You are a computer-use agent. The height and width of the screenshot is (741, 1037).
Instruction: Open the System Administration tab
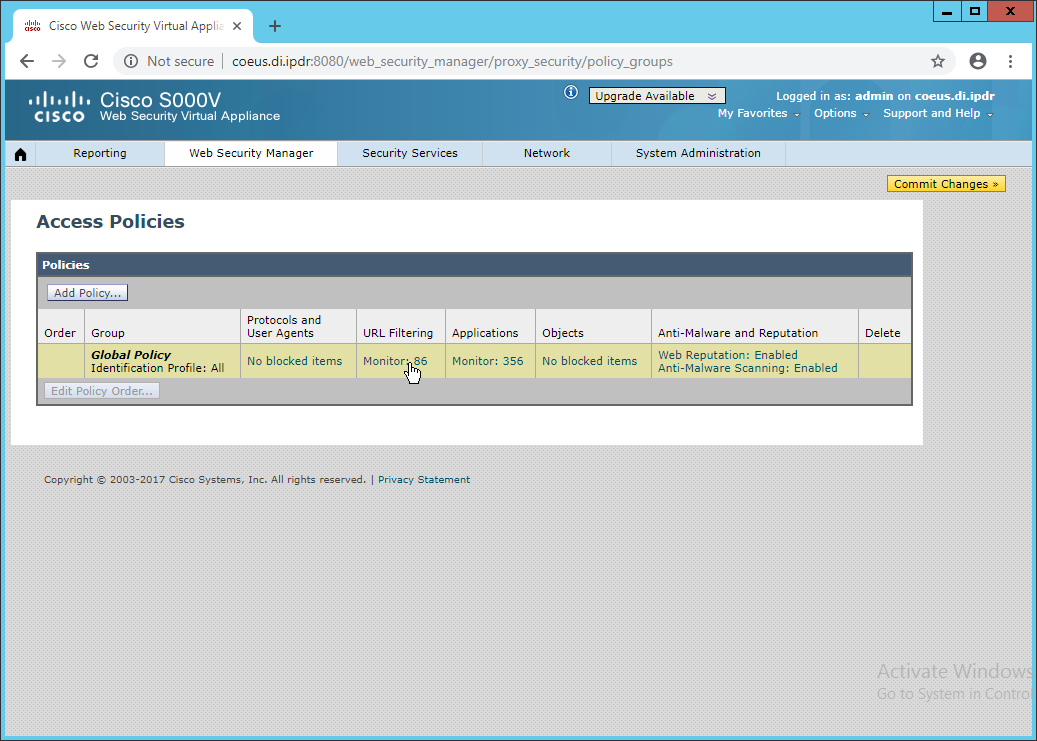pyautogui.click(x=698, y=153)
